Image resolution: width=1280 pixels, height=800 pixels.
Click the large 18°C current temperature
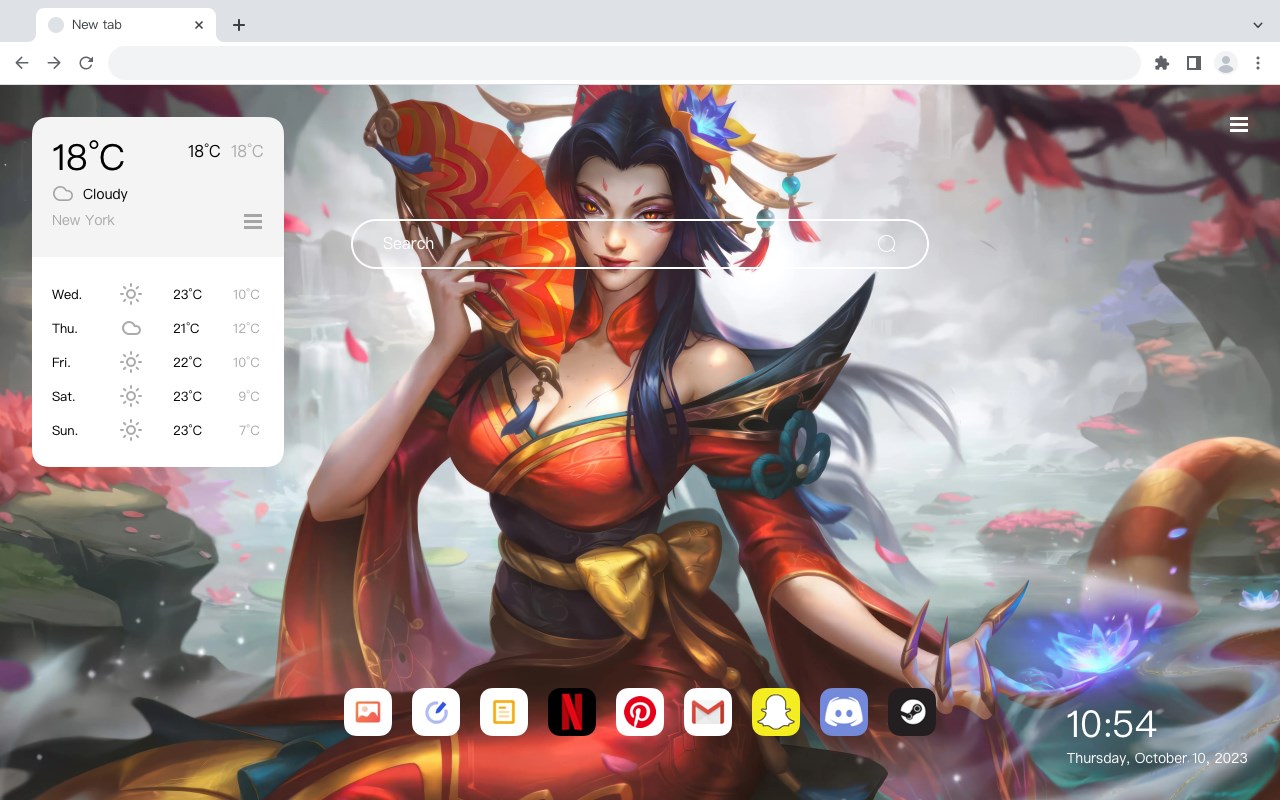[x=88, y=157]
